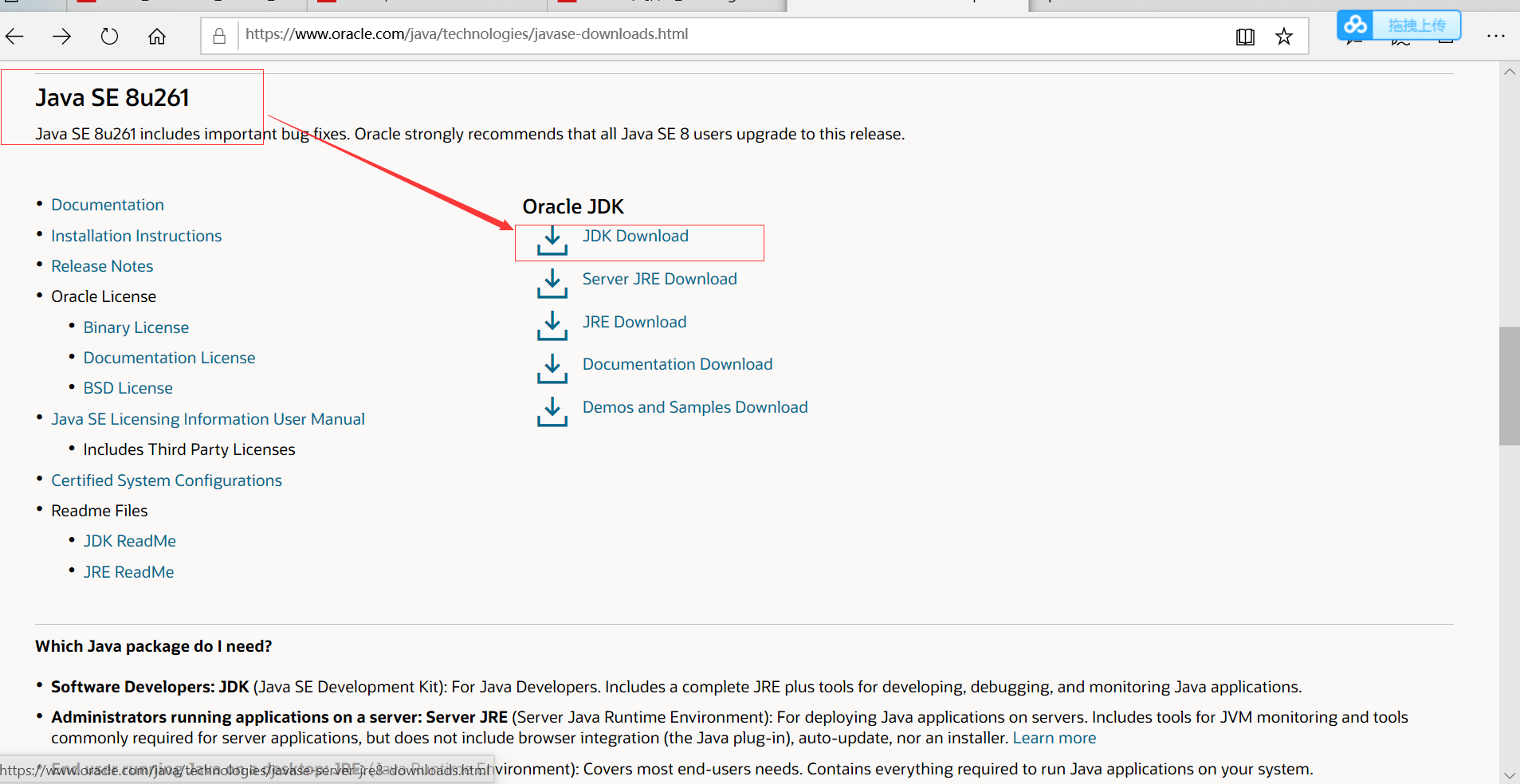Open the Server JRE Download link
Screen dimensions: 1520x784
(x=659, y=279)
